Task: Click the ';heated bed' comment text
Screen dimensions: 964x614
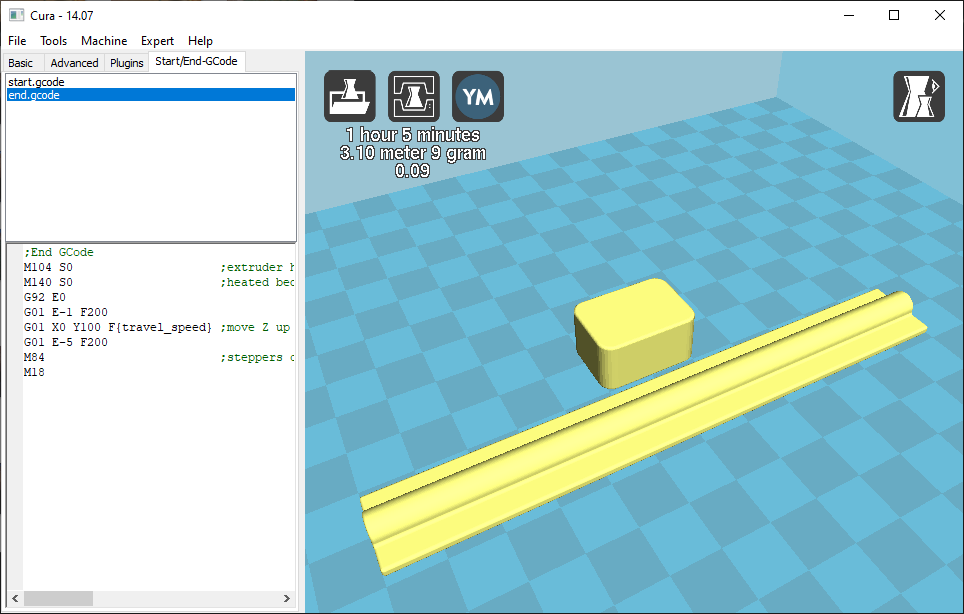Action: click(257, 282)
